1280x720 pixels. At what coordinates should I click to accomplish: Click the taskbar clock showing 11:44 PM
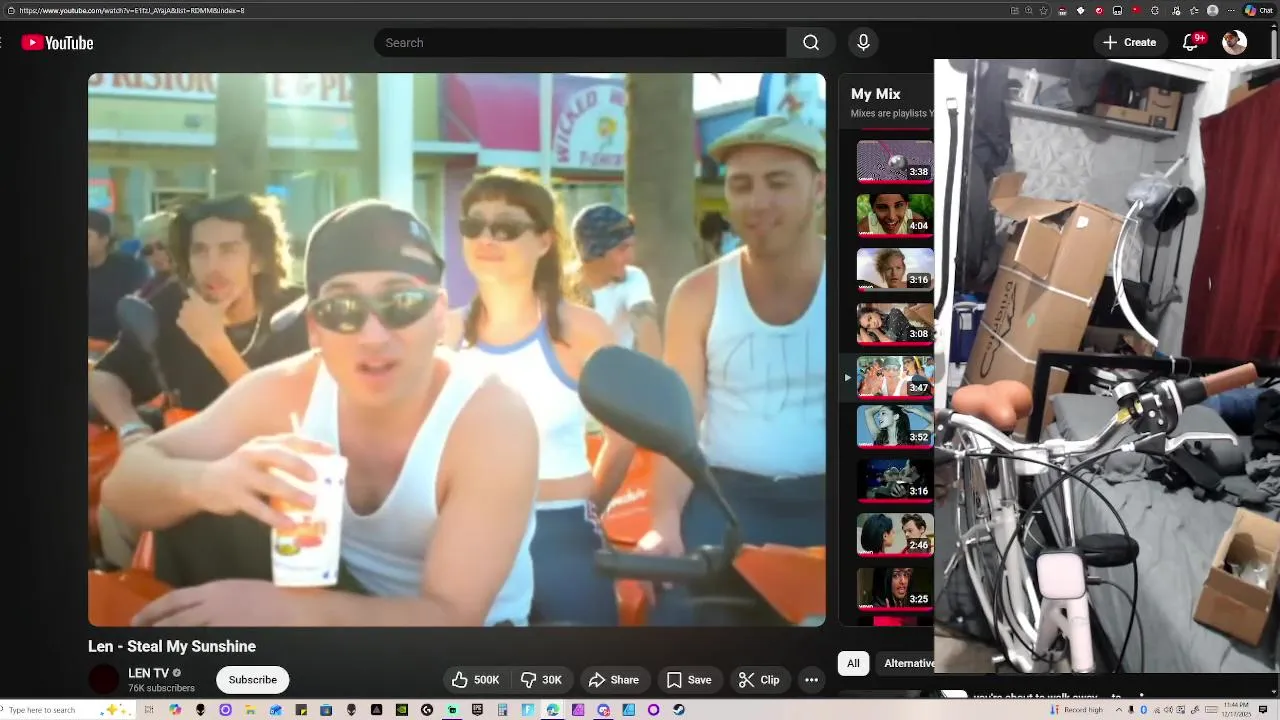1236,710
